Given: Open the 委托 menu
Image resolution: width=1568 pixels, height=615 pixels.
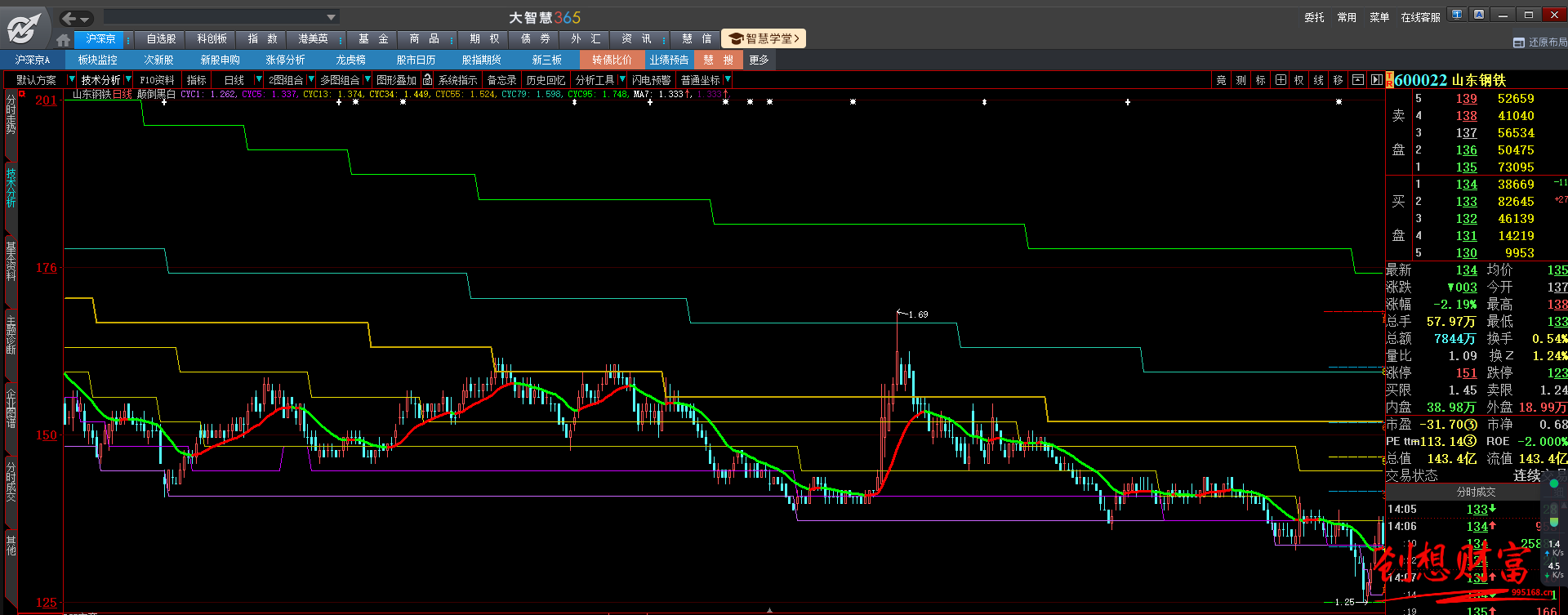Looking at the screenshot, I should 1314,17.
